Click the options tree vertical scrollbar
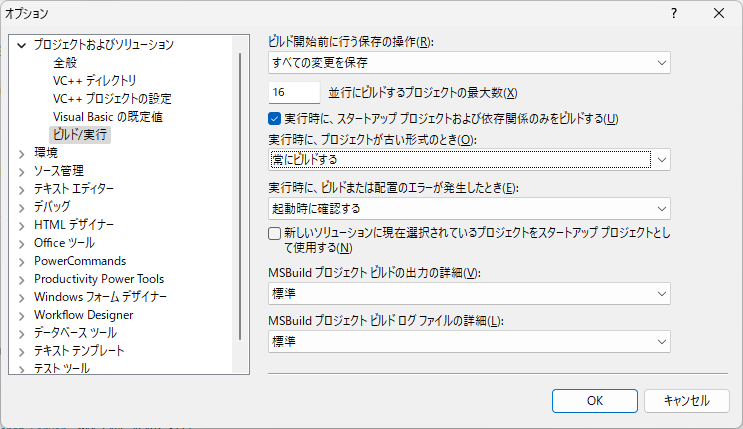Image resolution: width=743 pixels, height=429 pixels. coord(240,200)
